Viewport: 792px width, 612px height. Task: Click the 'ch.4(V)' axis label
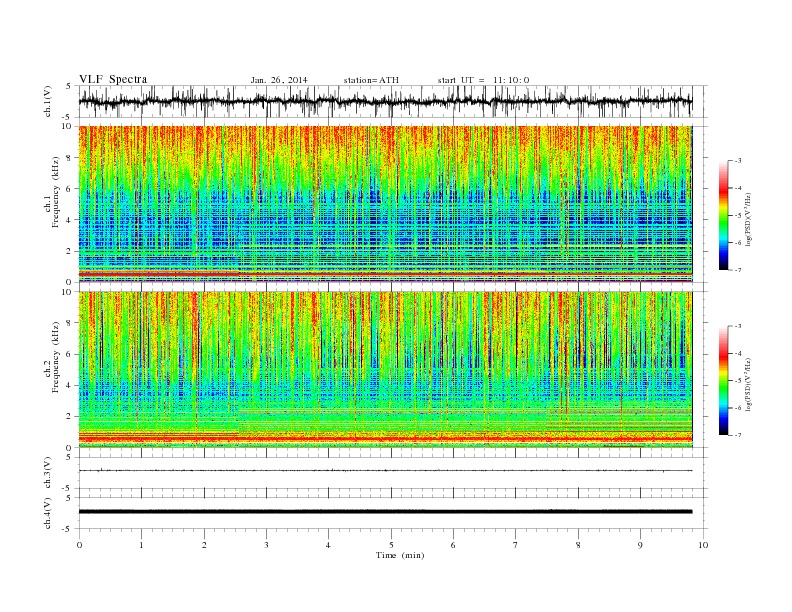[48, 513]
